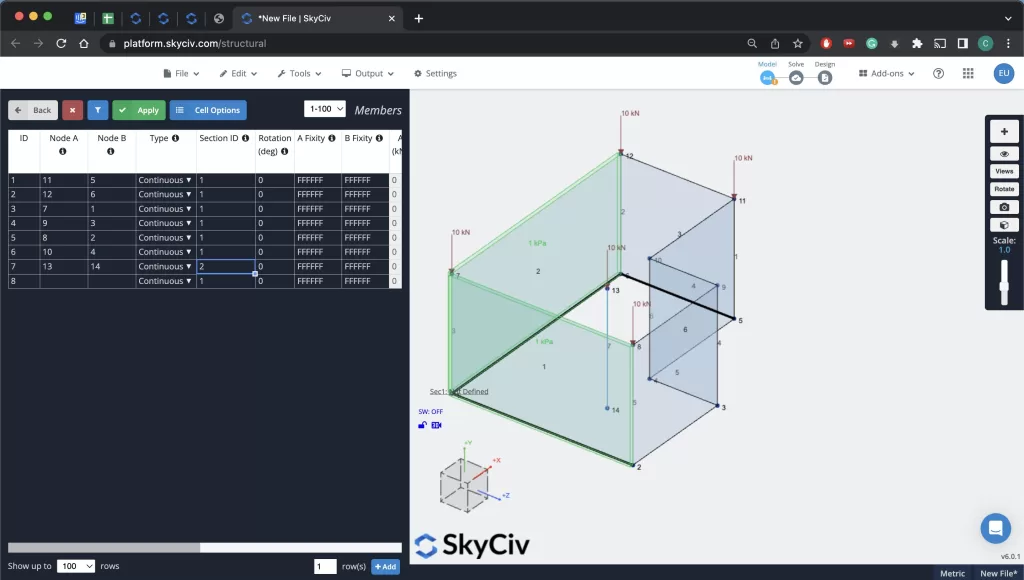Open the 3D cube render icon
The image size is (1024, 580).
1004,225
